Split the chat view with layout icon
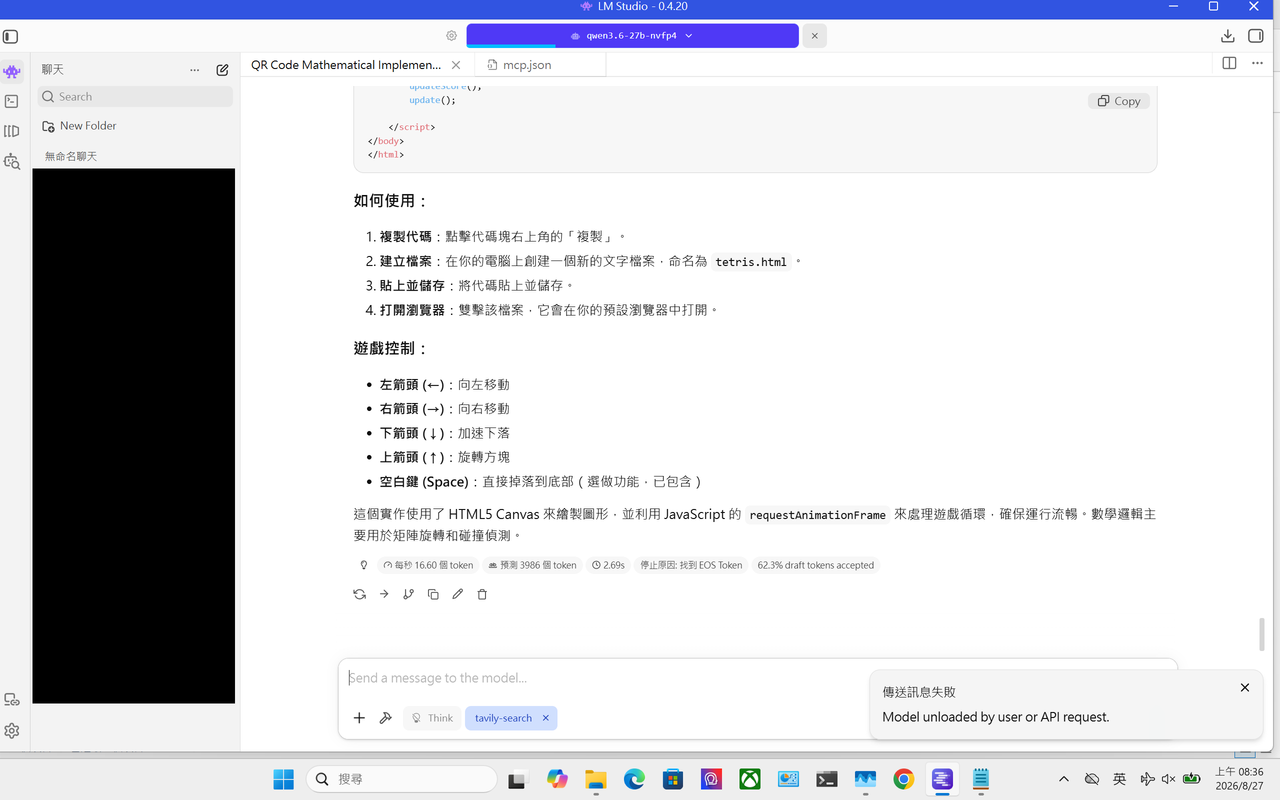 pos(1229,63)
